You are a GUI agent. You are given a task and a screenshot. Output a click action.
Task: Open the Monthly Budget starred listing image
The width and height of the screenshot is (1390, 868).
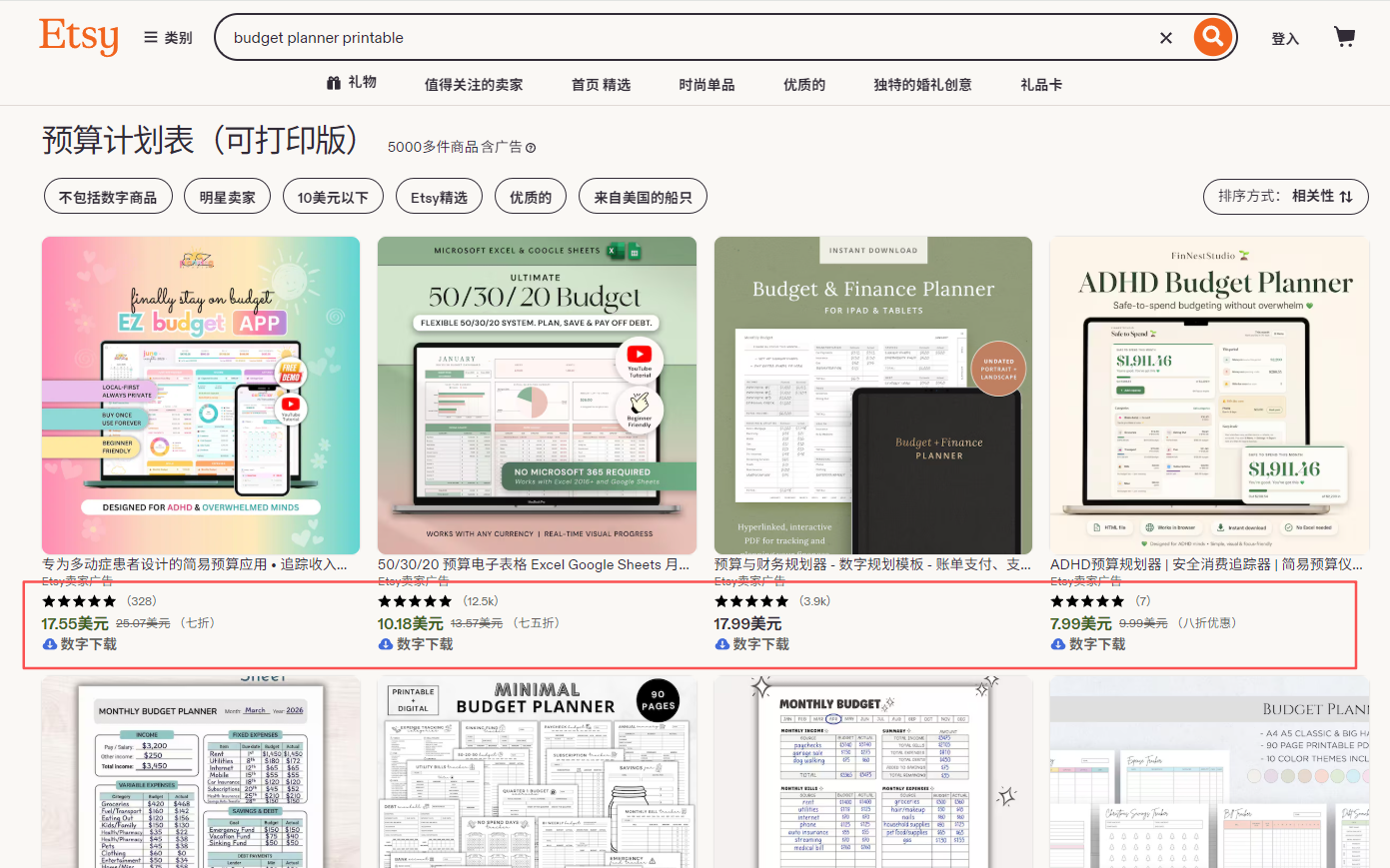pos(873,772)
